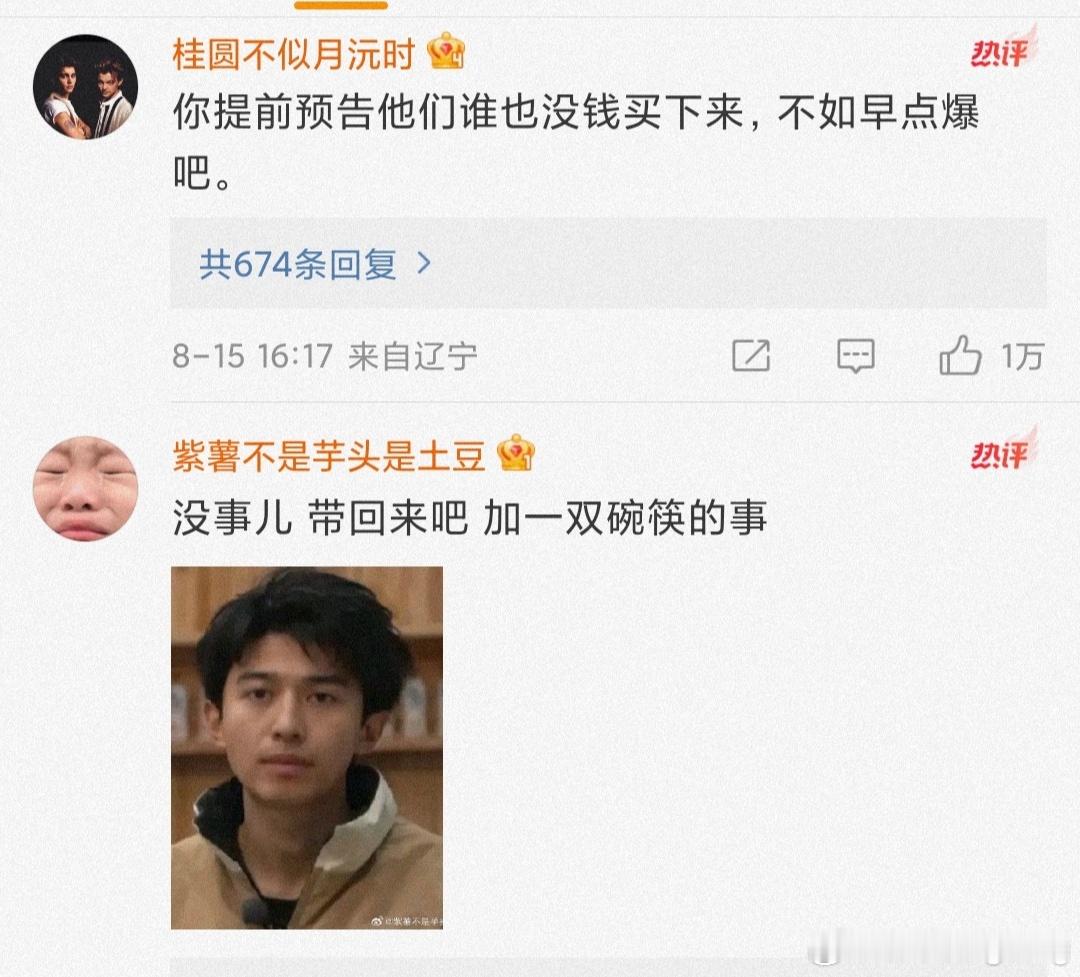The width and height of the screenshot is (1080, 977).
Task: Tap the first comment text about 预告
Action: point(576,141)
